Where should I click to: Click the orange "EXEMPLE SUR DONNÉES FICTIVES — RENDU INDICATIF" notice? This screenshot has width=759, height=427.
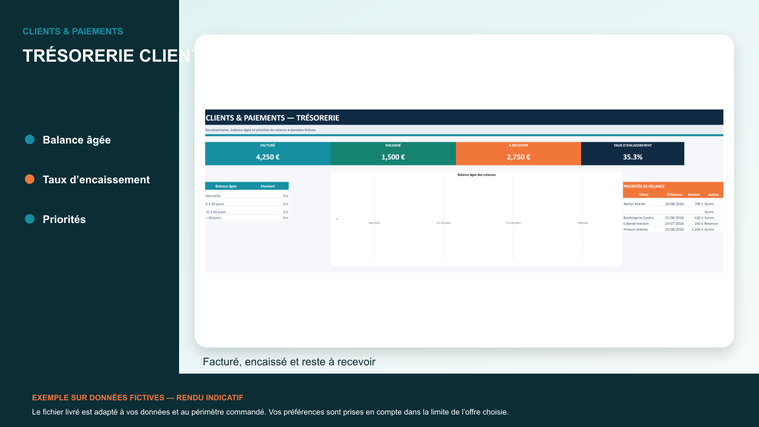[137, 398]
